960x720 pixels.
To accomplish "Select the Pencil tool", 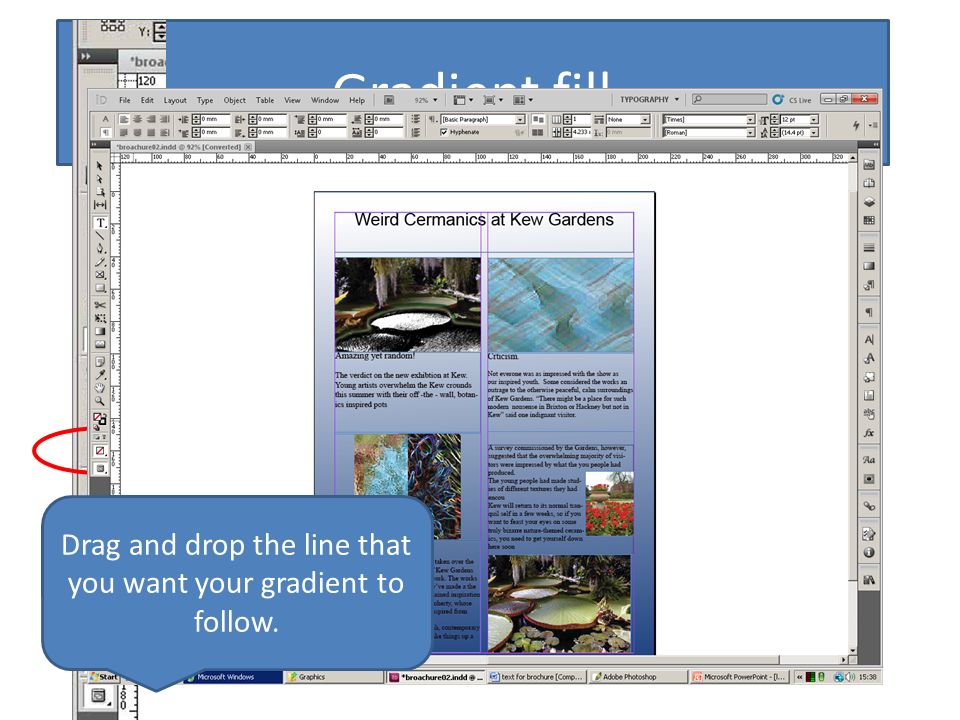I will [x=100, y=262].
